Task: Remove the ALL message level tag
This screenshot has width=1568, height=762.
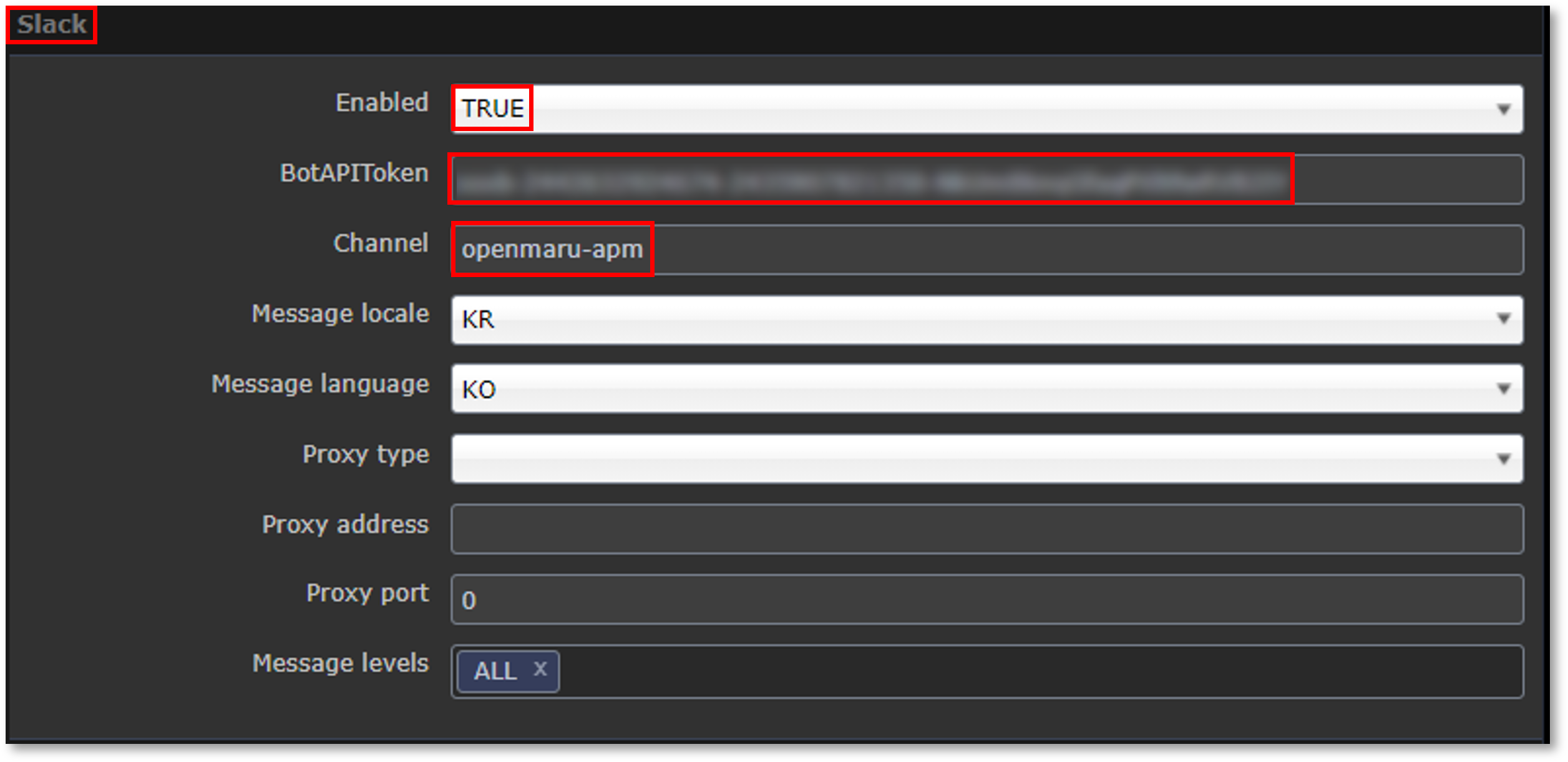Action: 540,670
